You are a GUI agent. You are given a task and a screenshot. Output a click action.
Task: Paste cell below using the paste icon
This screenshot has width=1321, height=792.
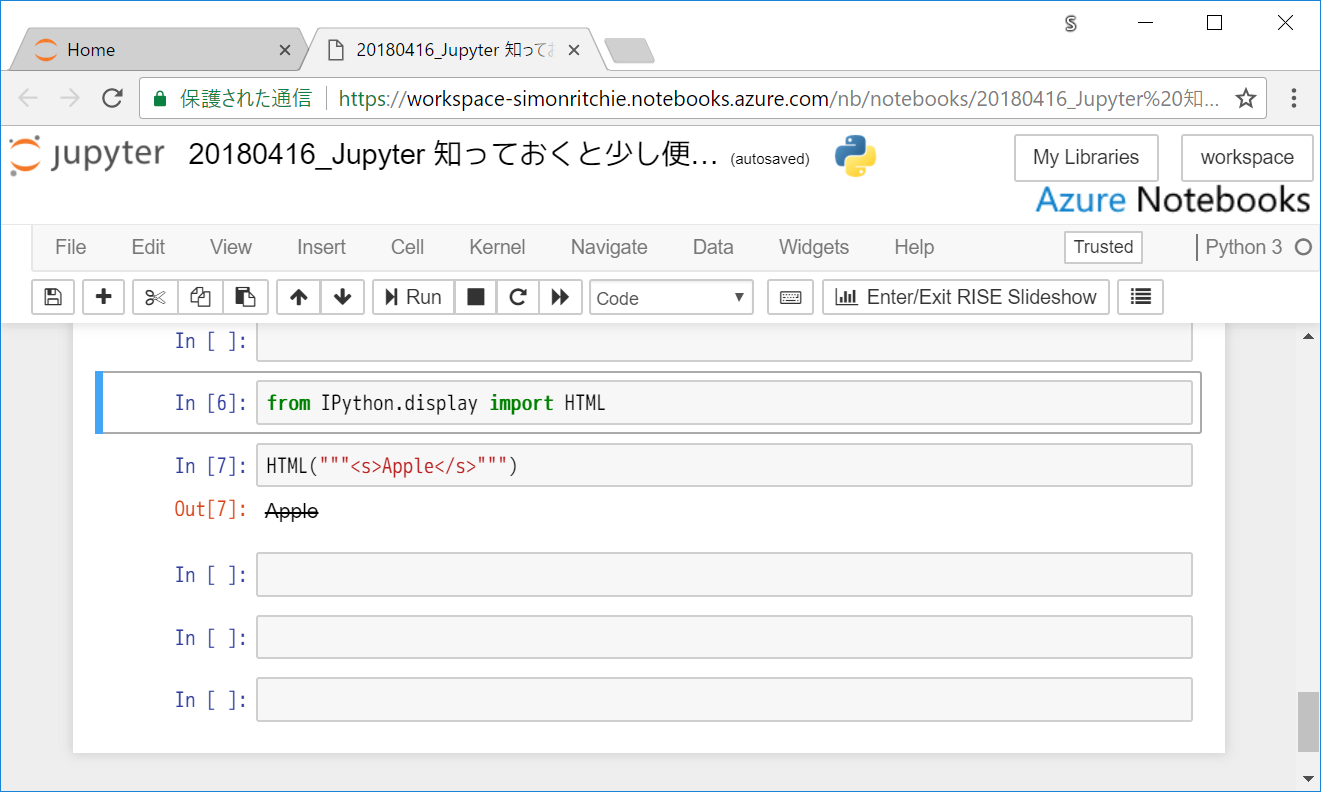245,296
